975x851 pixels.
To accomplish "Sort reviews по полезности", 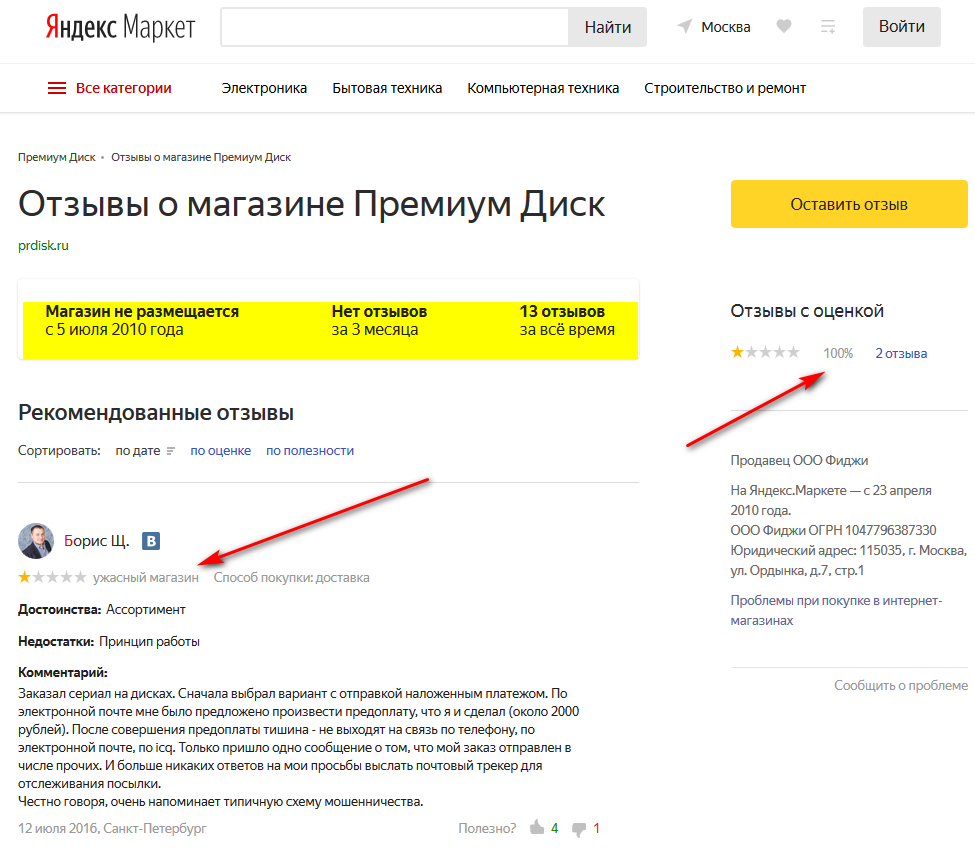I will pyautogui.click(x=310, y=451).
